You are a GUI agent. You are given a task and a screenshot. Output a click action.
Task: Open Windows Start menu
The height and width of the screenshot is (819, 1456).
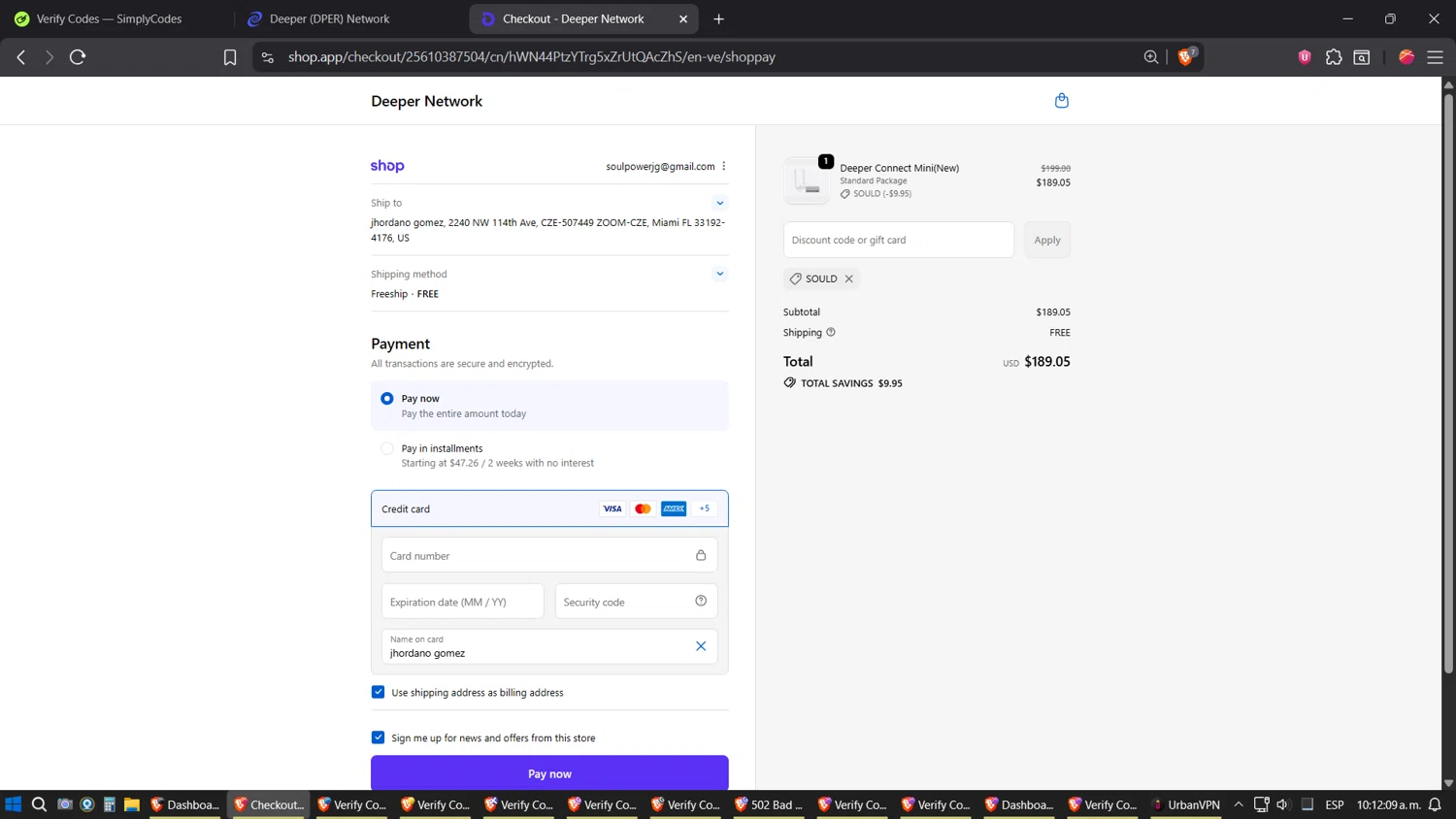pyautogui.click(x=14, y=804)
